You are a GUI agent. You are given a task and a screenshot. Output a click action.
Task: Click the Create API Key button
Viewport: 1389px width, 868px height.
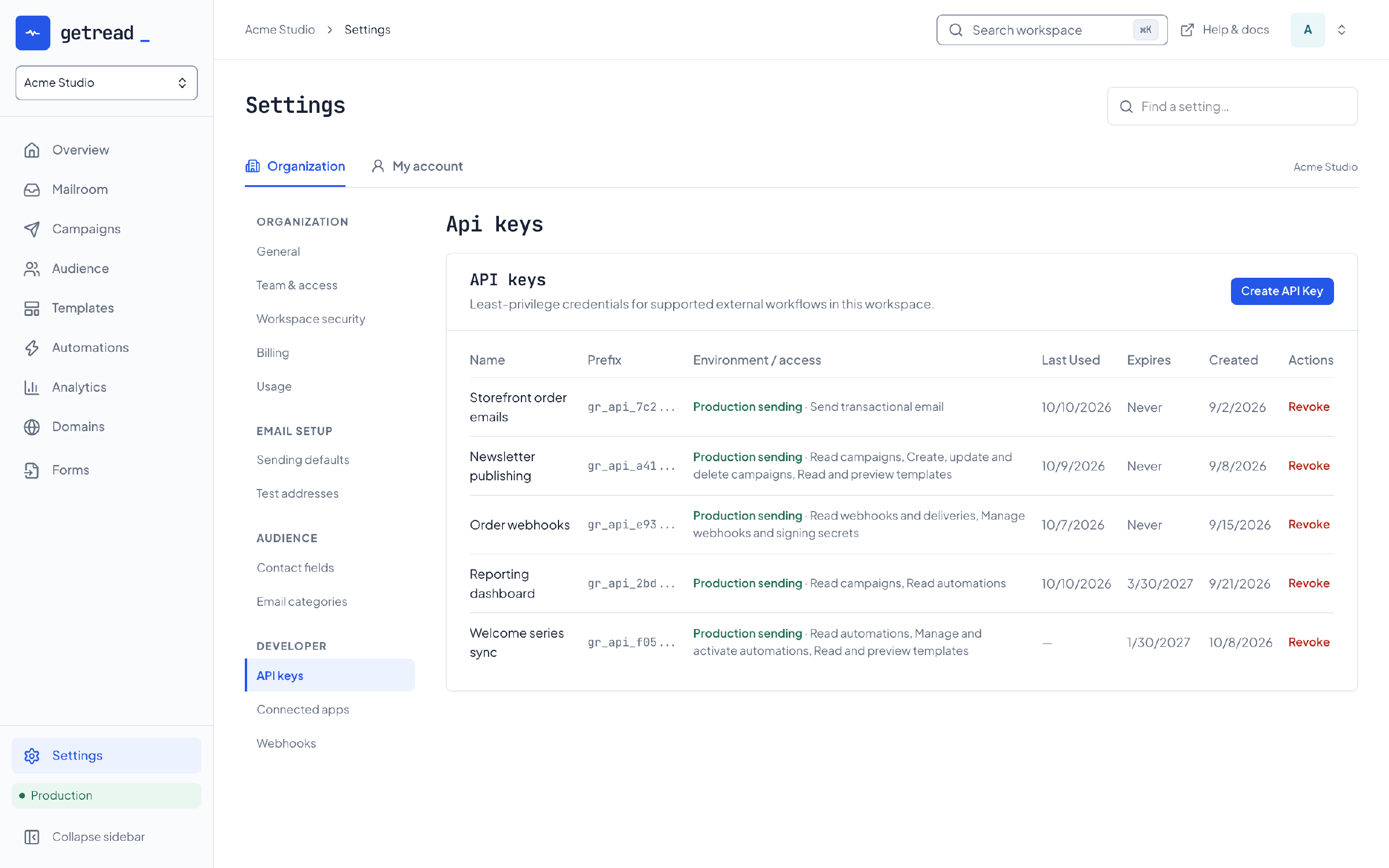[1282, 291]
